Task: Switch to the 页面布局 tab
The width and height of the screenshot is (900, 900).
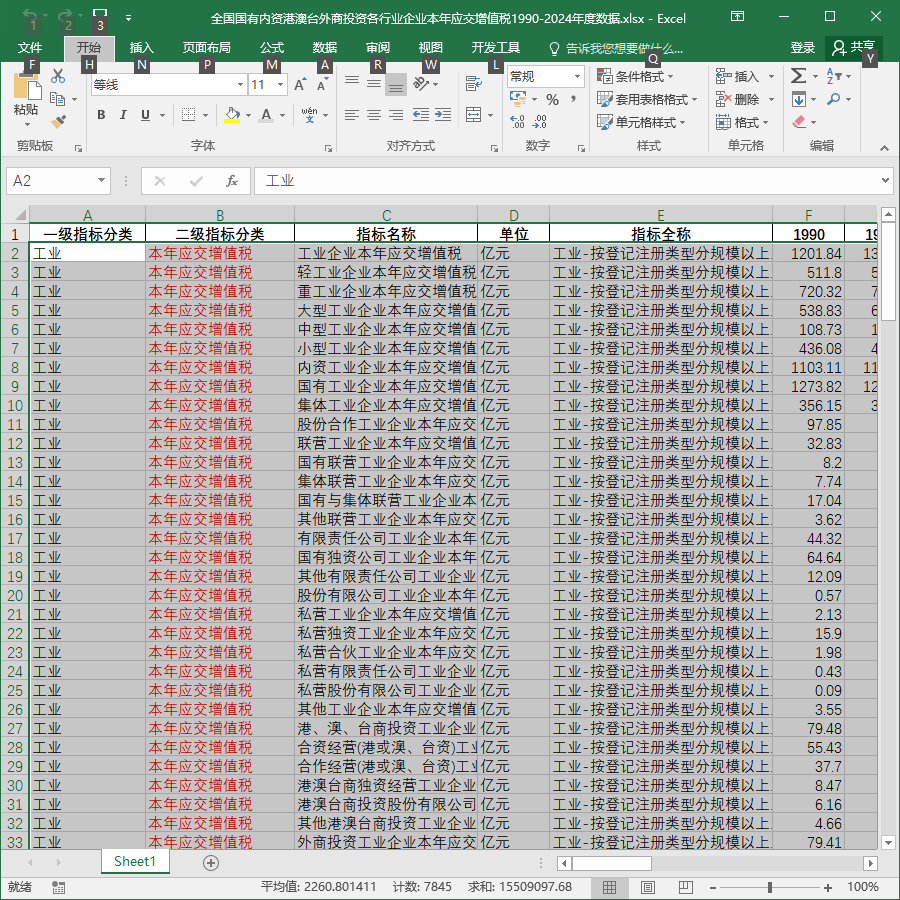Action: pos(207,48)
